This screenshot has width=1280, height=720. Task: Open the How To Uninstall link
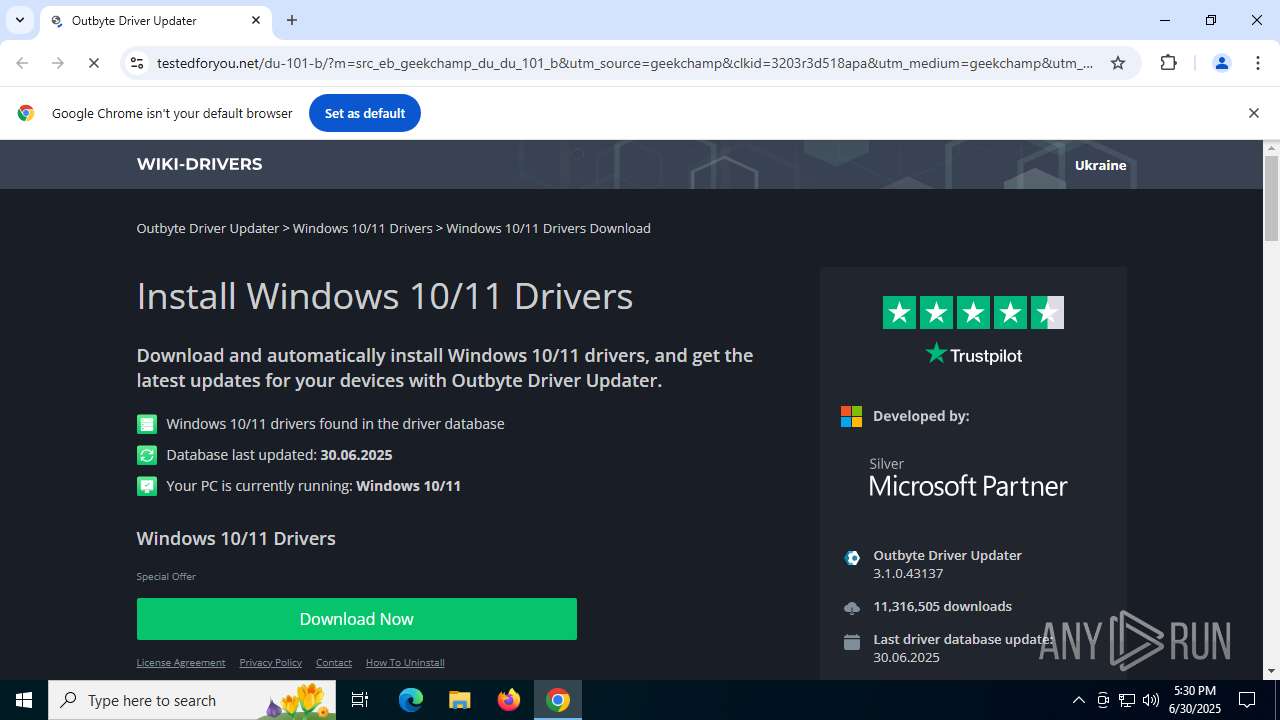click(x=405, y=662)
